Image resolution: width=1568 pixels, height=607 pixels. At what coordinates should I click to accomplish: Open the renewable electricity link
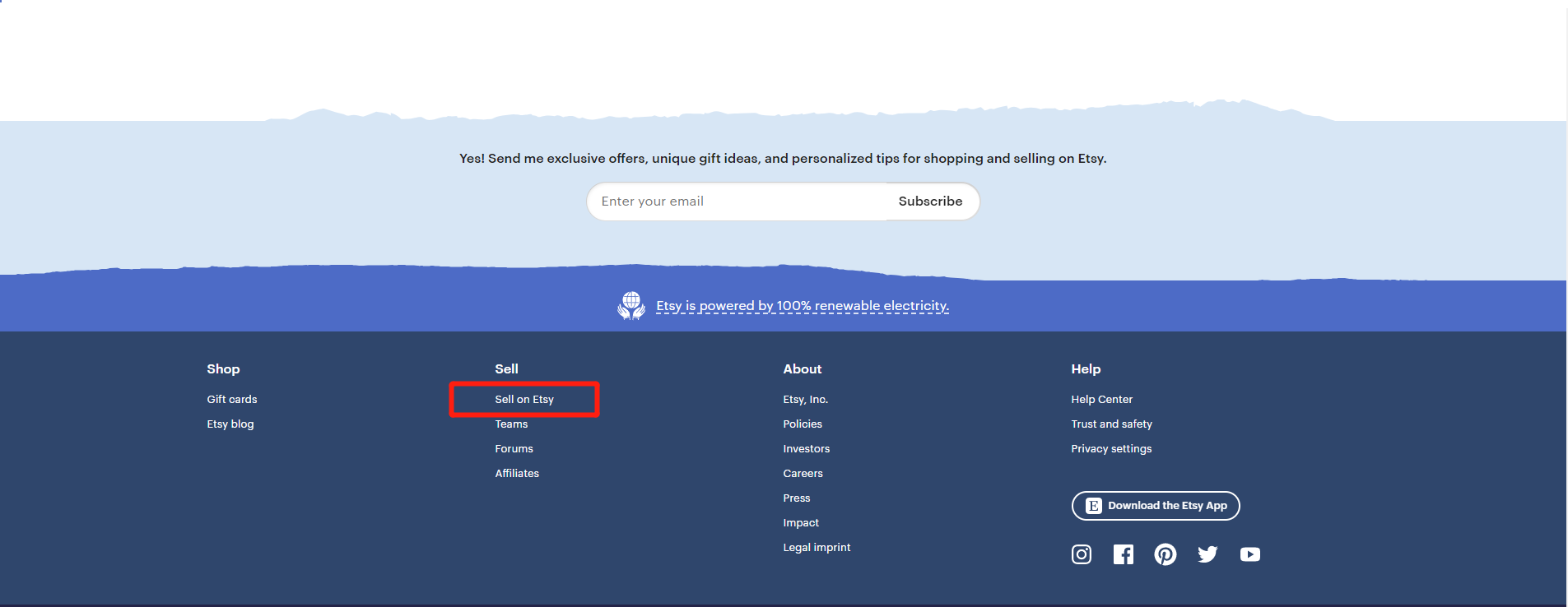(802, 306)
